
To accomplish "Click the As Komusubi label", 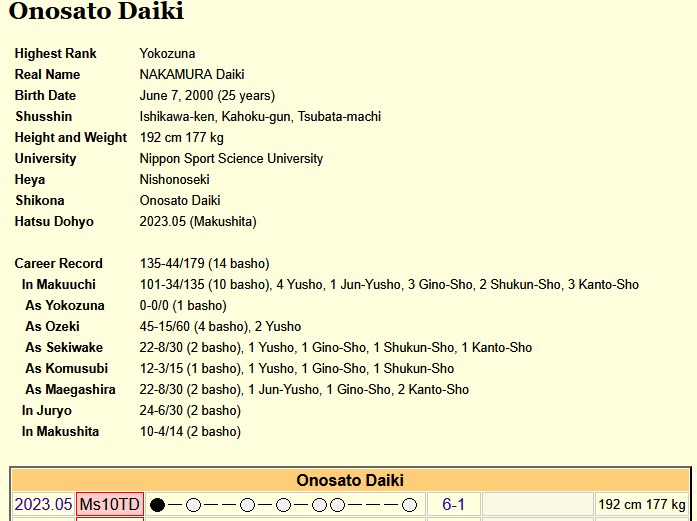I will 67,368.
